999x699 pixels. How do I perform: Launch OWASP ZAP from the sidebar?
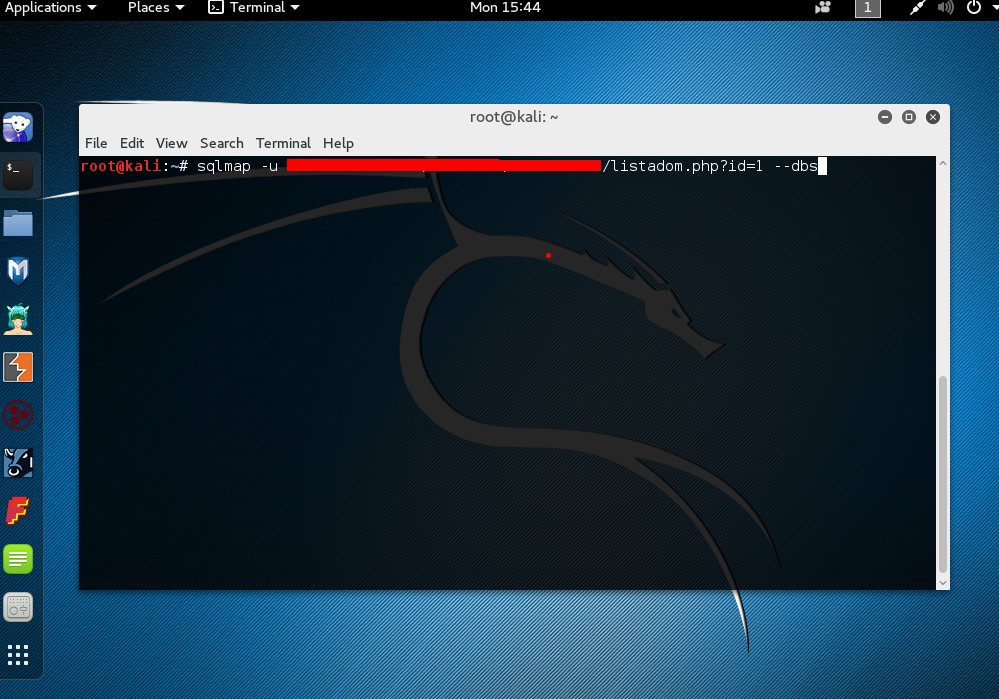tap(19, 462)
